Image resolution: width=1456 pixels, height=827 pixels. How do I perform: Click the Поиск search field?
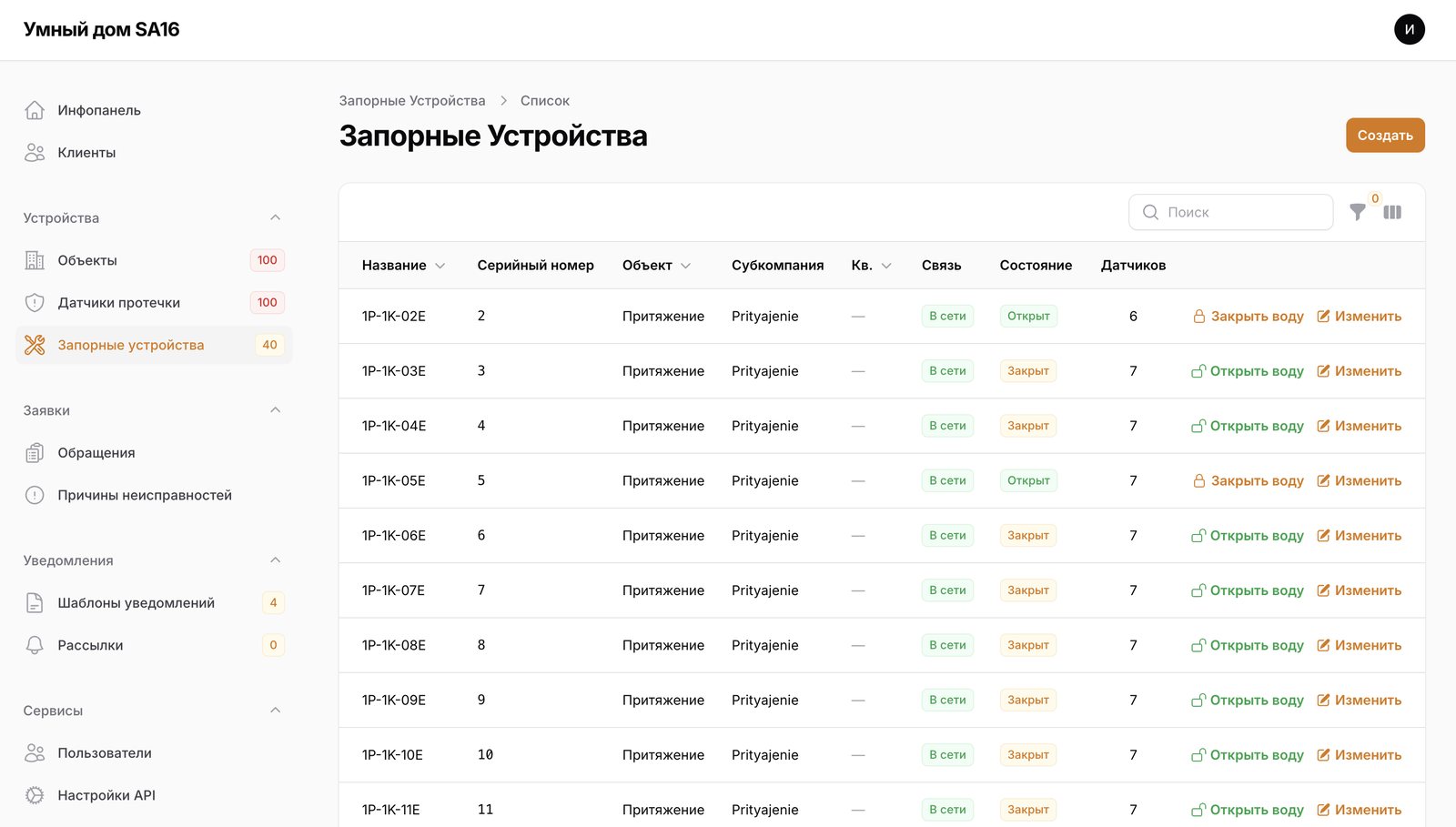pos(1231,212)
